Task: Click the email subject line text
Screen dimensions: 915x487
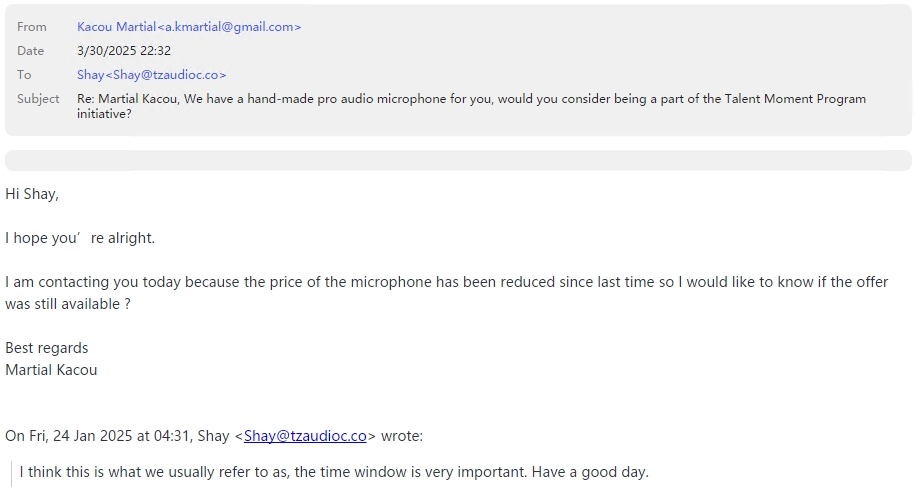Action: [472, 106]
